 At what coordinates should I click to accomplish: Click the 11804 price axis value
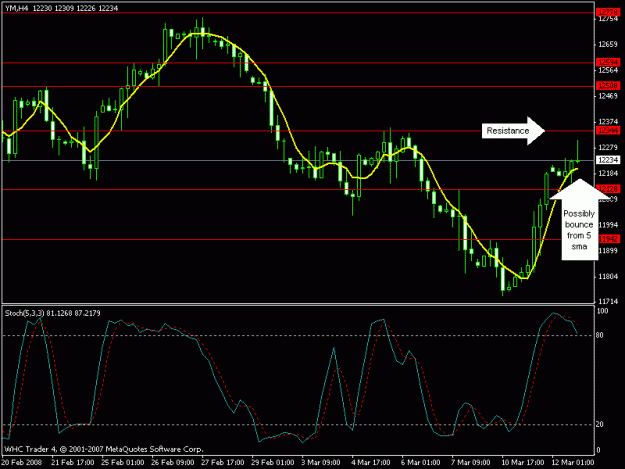608,277
